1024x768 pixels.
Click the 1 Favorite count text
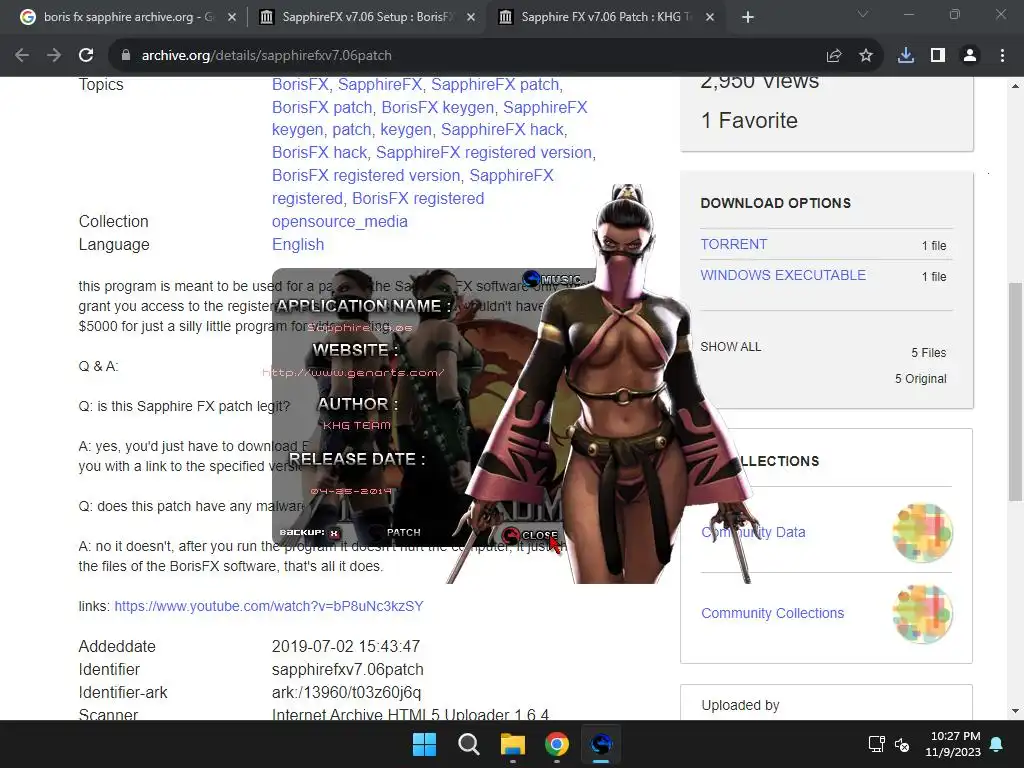click(x=749, y=120)
